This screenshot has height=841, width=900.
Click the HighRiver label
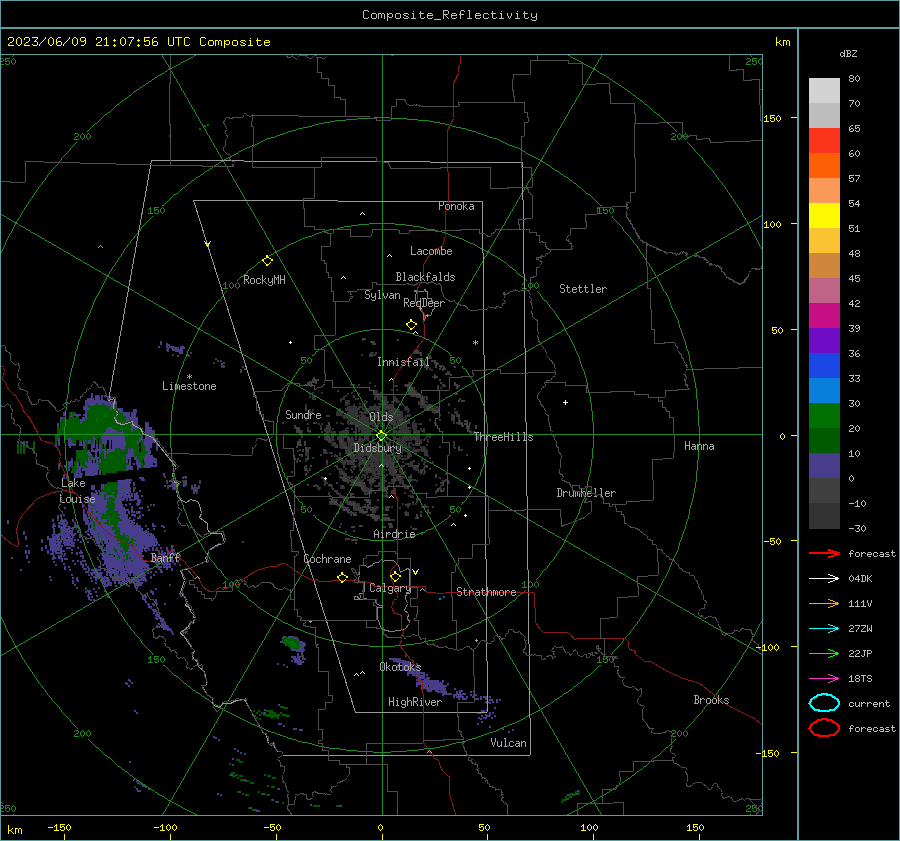pos(415,702)
